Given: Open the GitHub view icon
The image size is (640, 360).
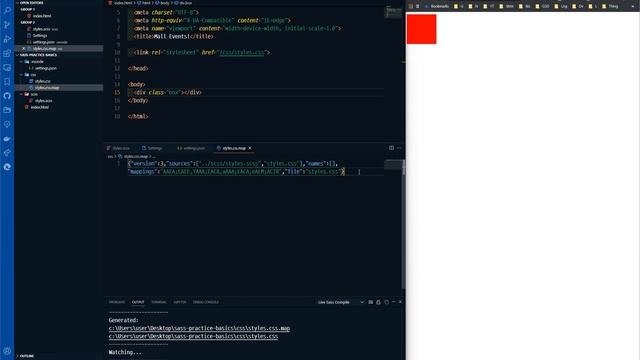Looking at the screenshot, I should (7, 96).
